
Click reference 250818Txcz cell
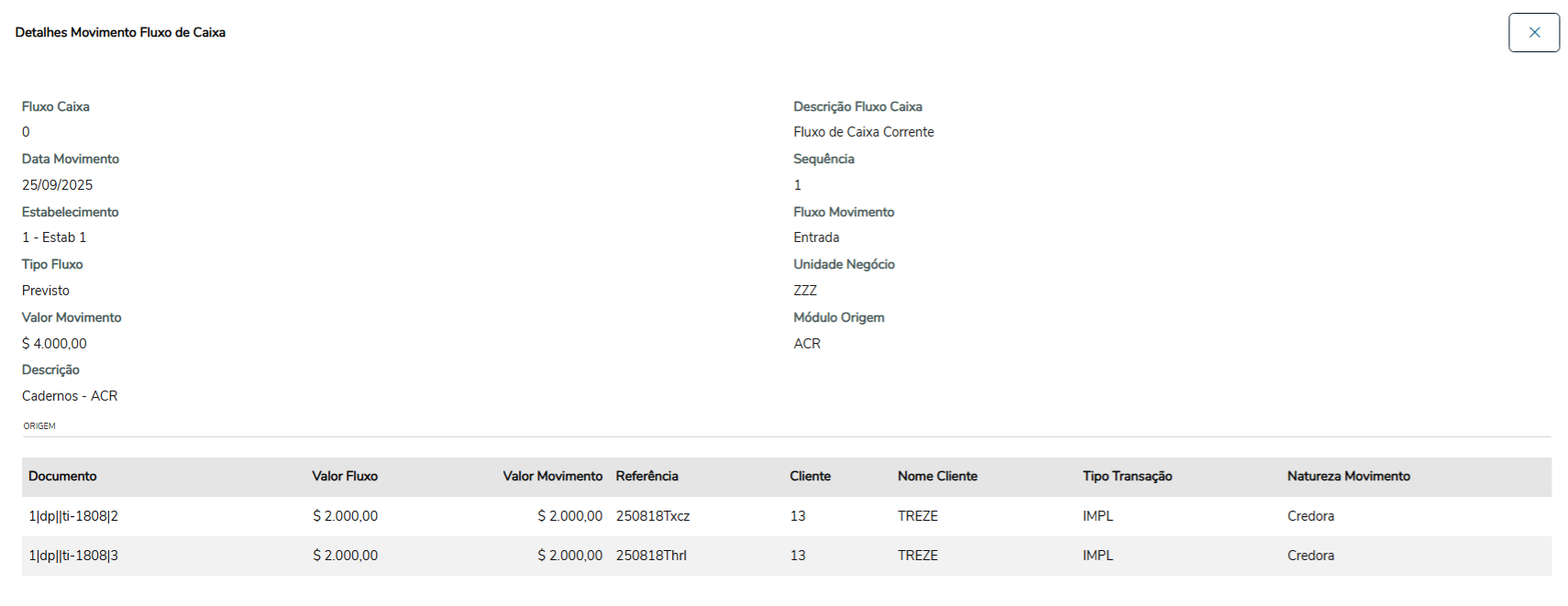tap(653, 516)
